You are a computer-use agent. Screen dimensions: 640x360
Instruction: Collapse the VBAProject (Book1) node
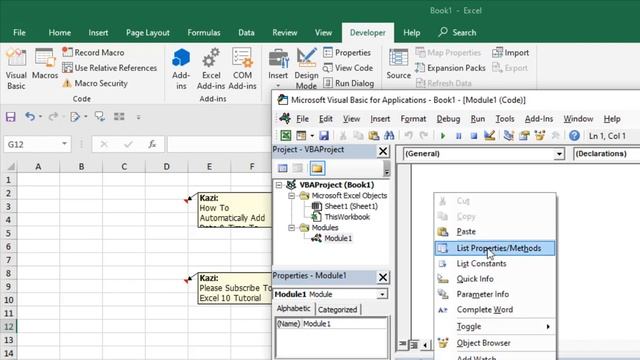point(279,185)
